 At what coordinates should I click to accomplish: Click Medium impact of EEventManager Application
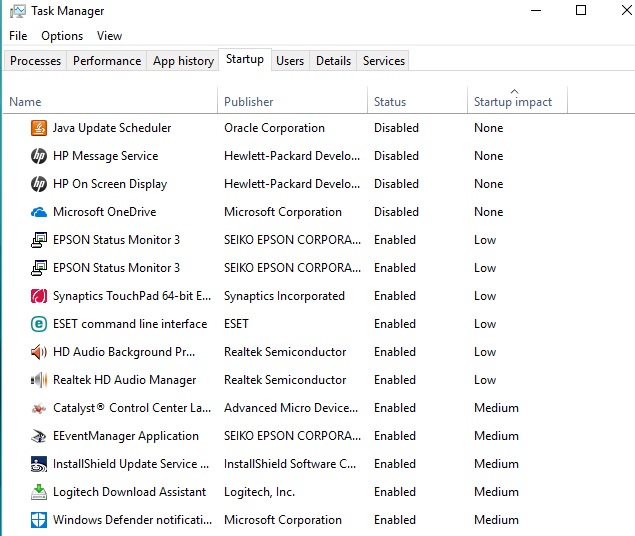coord(496,436)
